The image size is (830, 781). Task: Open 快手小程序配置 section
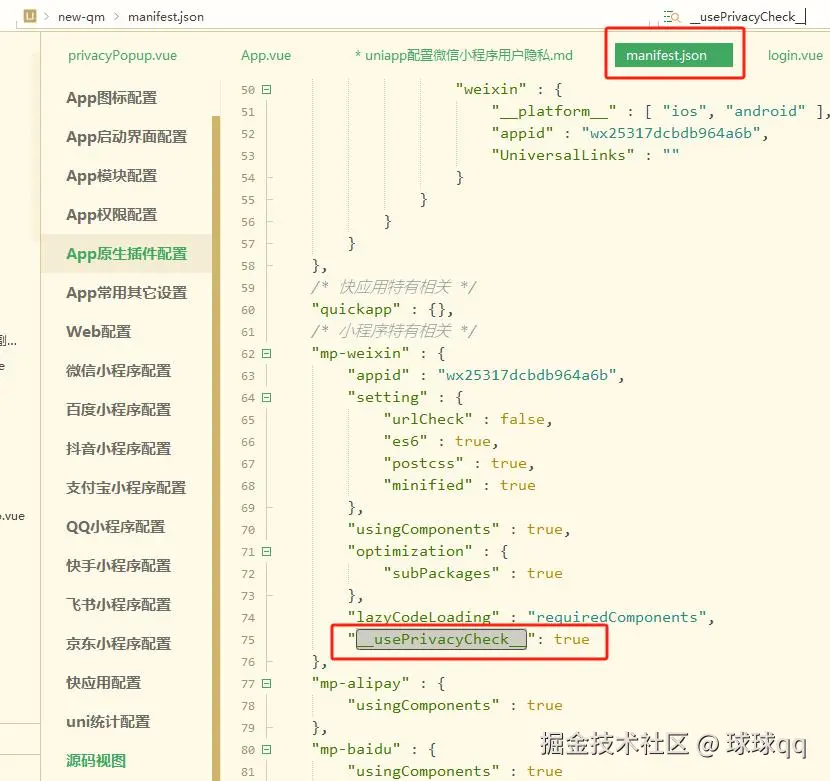(119, 565)
